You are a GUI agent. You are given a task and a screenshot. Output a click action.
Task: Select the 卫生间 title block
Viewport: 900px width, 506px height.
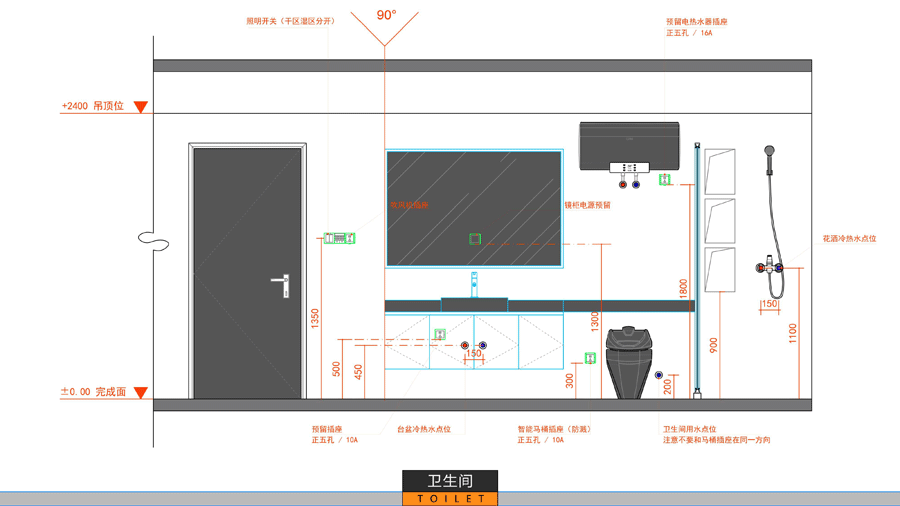click(450, 481)
